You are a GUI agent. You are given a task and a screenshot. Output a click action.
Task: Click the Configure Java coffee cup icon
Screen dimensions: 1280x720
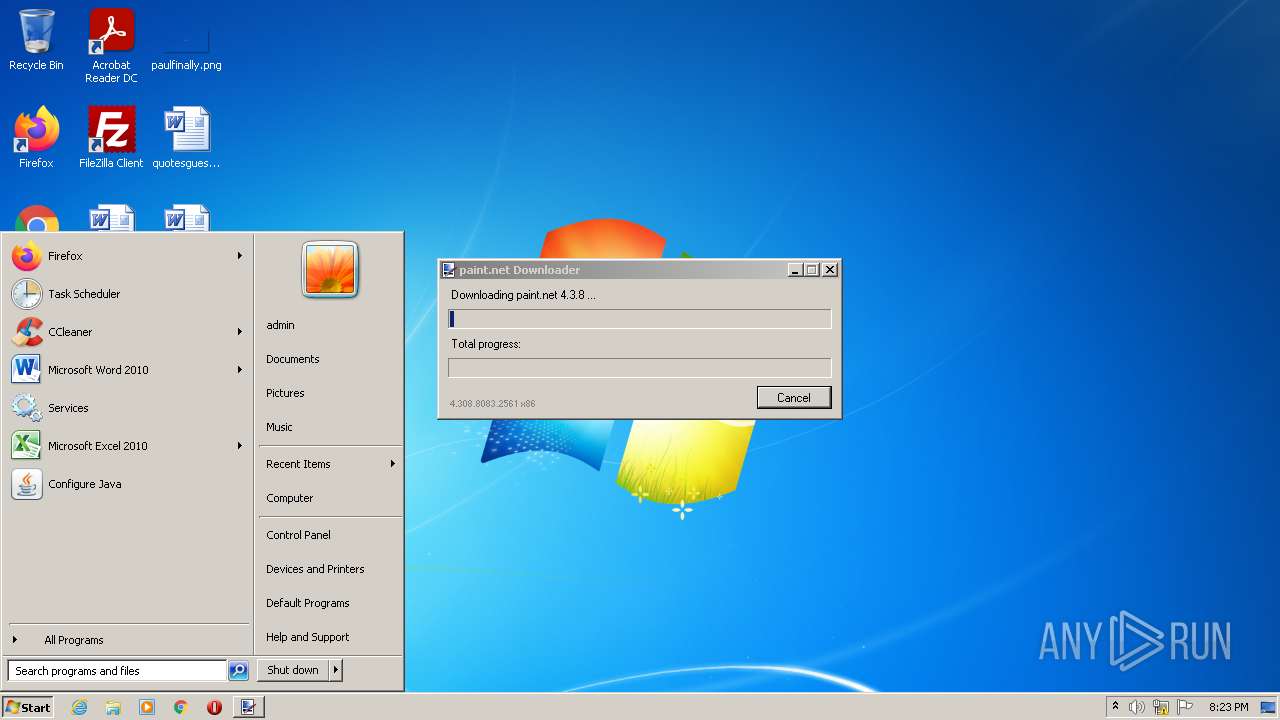coord(27,484)
